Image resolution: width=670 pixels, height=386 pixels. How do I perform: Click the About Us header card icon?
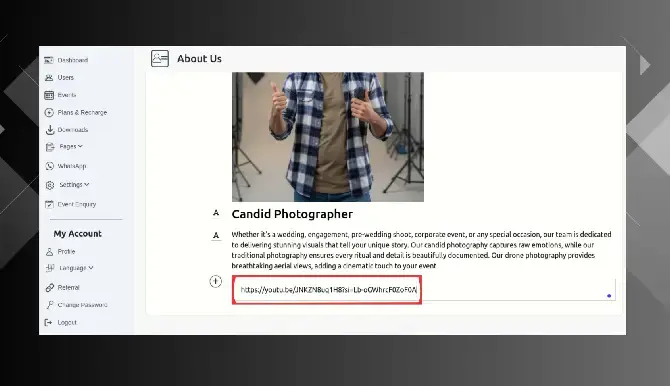[160, 59]
